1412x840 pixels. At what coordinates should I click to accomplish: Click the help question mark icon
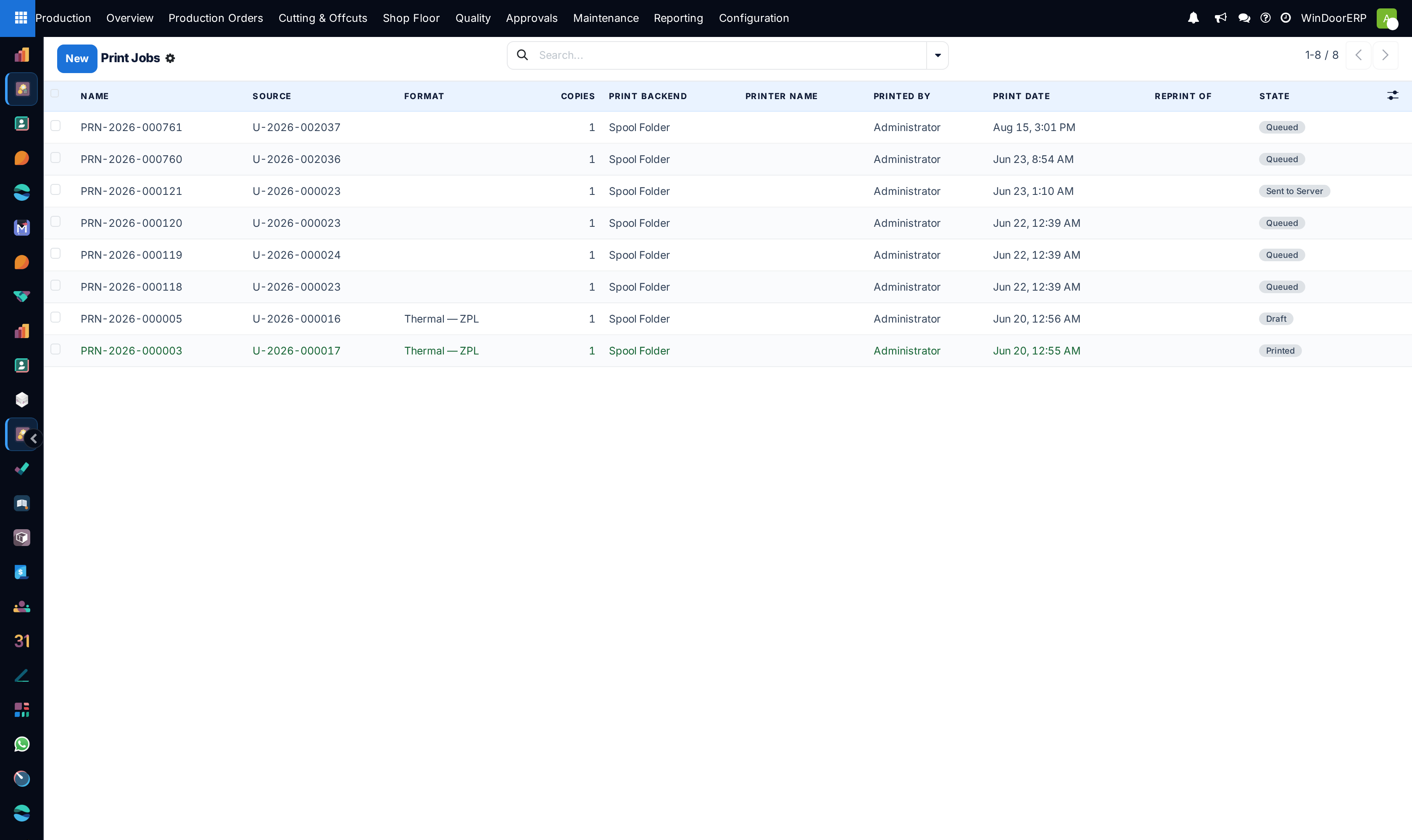[1265, 18]
